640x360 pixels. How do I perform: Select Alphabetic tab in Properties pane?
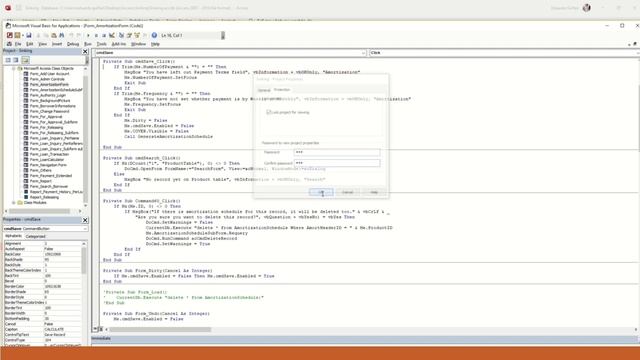[x=13, y=236]
